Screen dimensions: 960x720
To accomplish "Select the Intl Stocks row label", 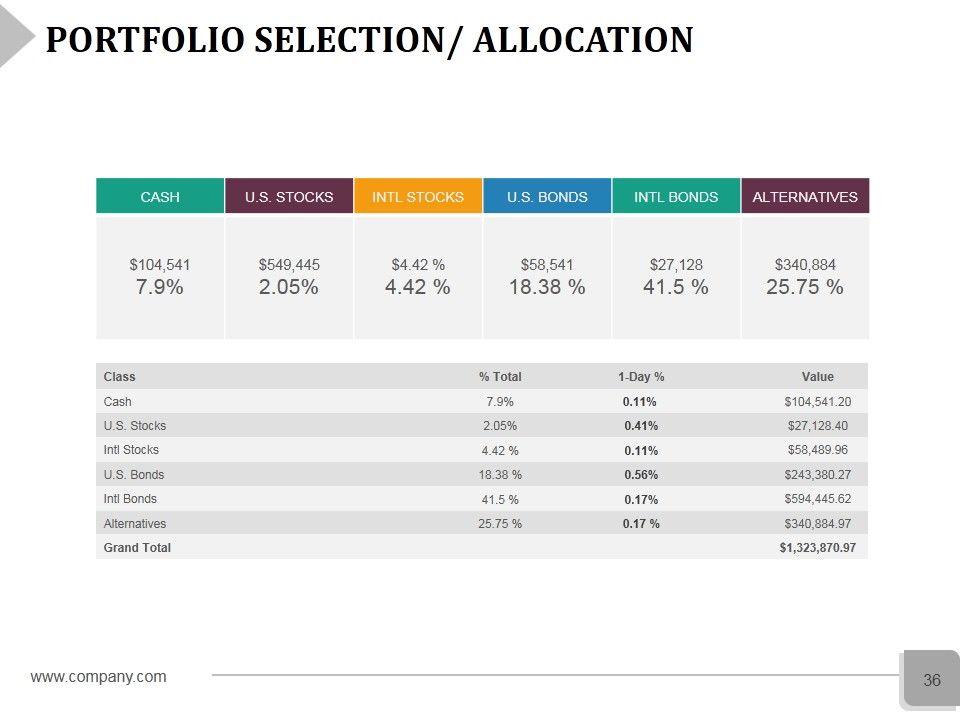I will tap(131, 450).
